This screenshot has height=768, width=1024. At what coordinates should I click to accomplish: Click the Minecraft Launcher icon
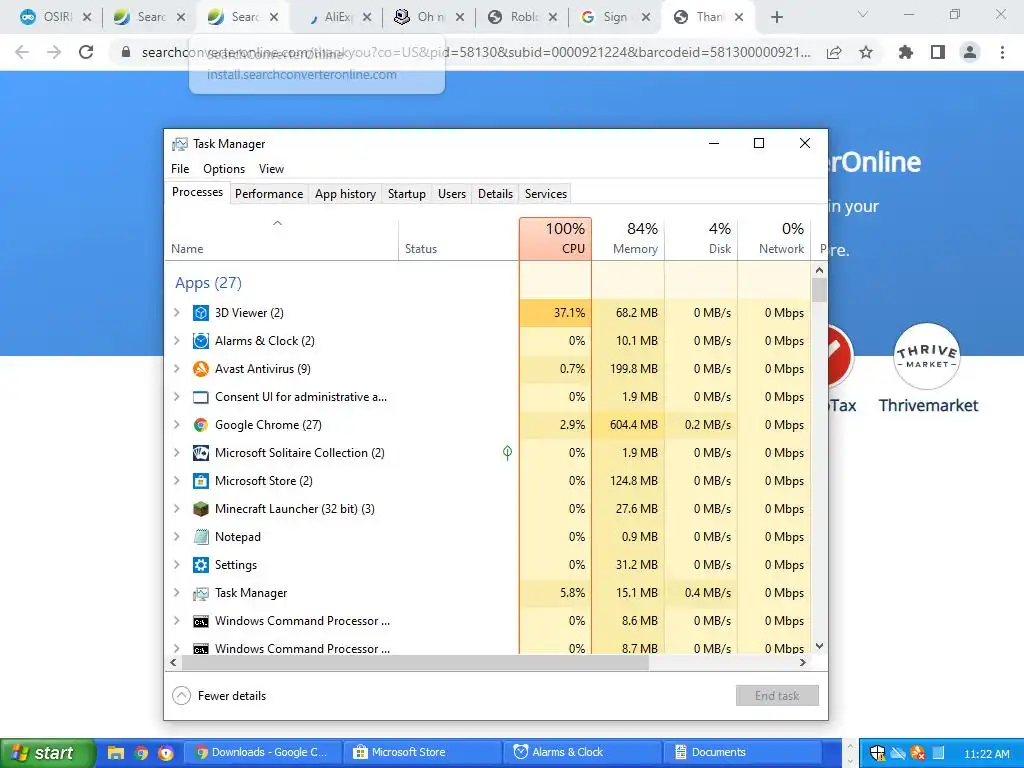[200, 509]
